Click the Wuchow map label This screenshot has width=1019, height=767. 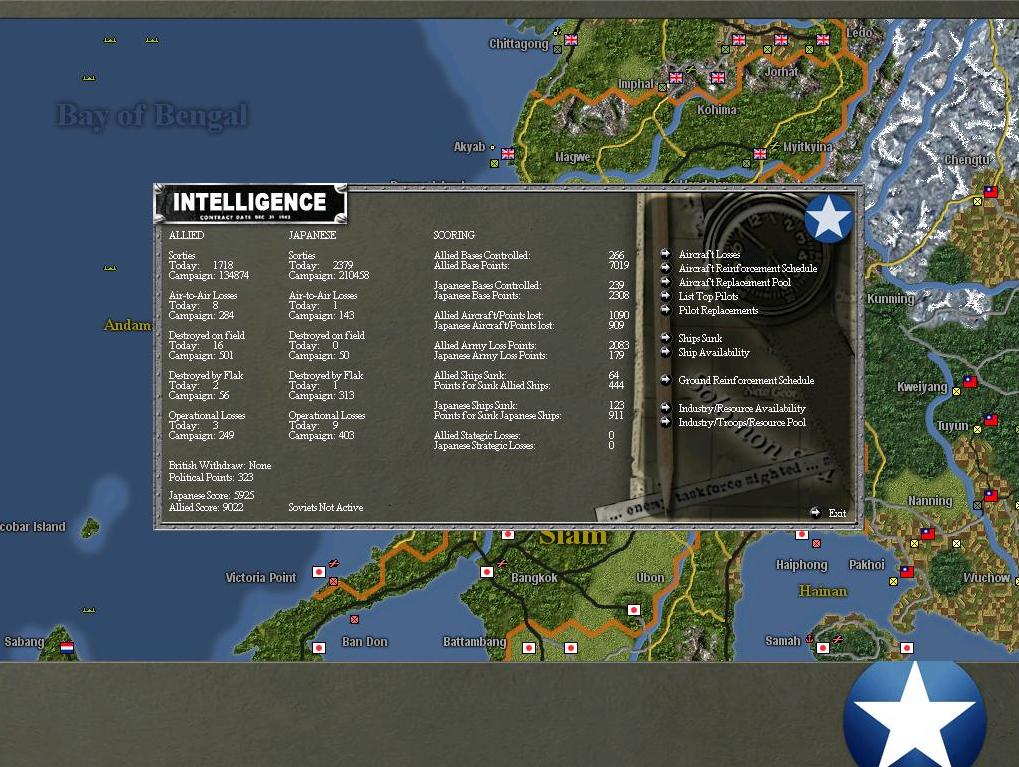coord(987,577)
